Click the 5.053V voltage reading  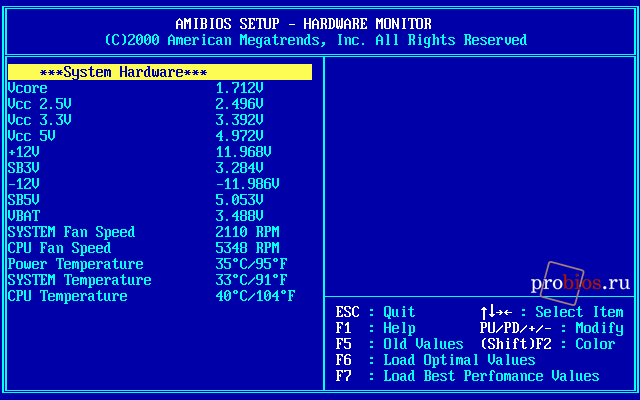coord(240,200)
